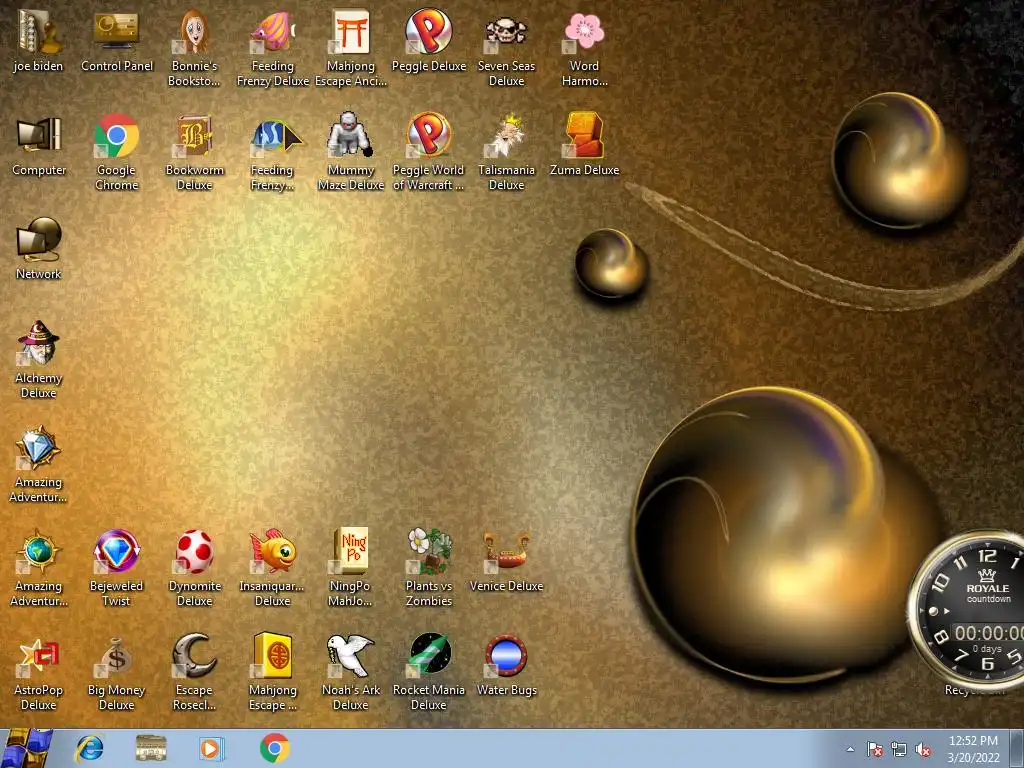The height and width of the screenshot is (768, 1024).
Task: Launch Windows Media Player from taskbar
Action: (211, 748)
